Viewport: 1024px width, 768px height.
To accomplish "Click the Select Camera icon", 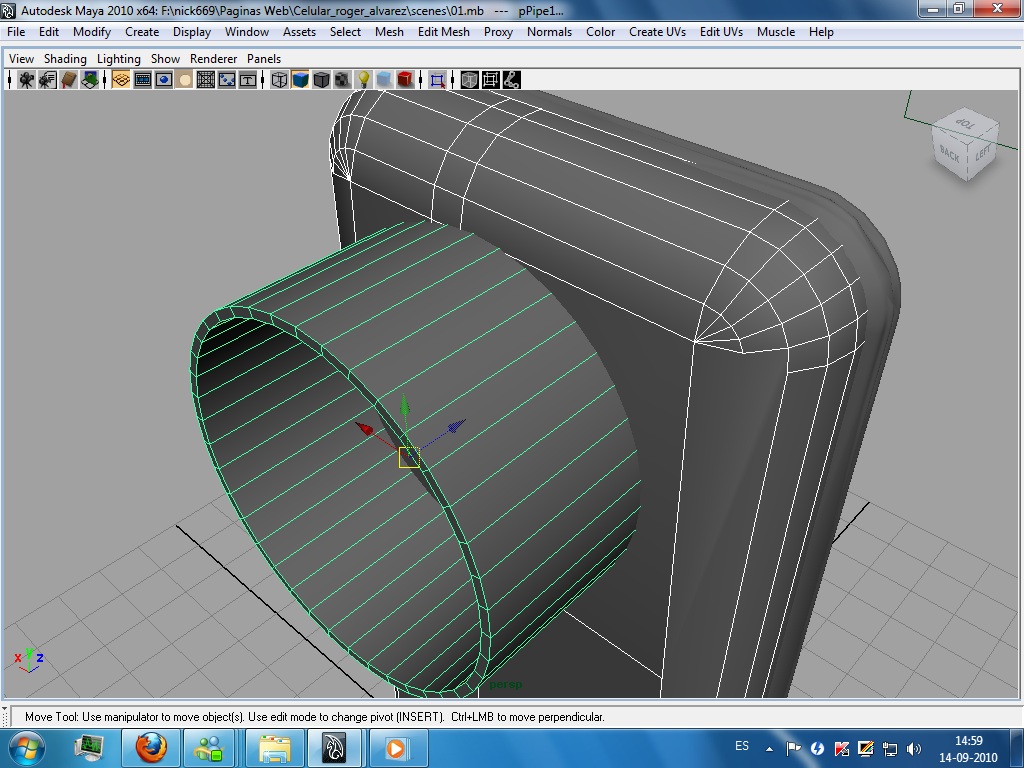I will coord(26,80).
